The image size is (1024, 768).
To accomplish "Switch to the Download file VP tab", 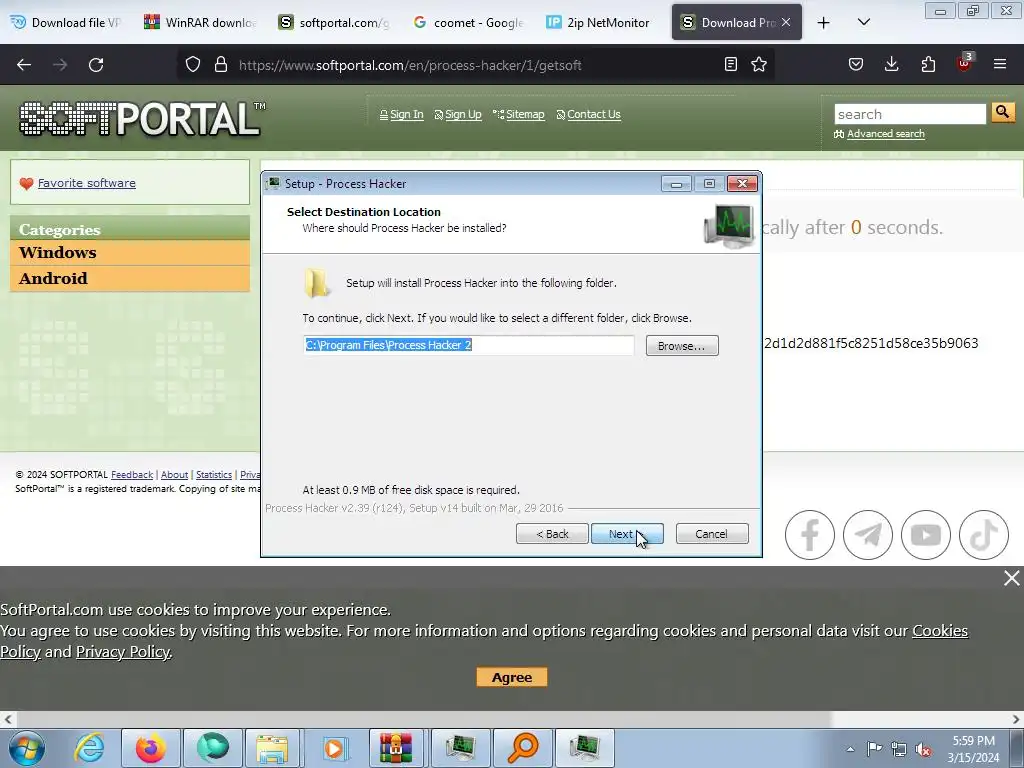I will [65, 23].
